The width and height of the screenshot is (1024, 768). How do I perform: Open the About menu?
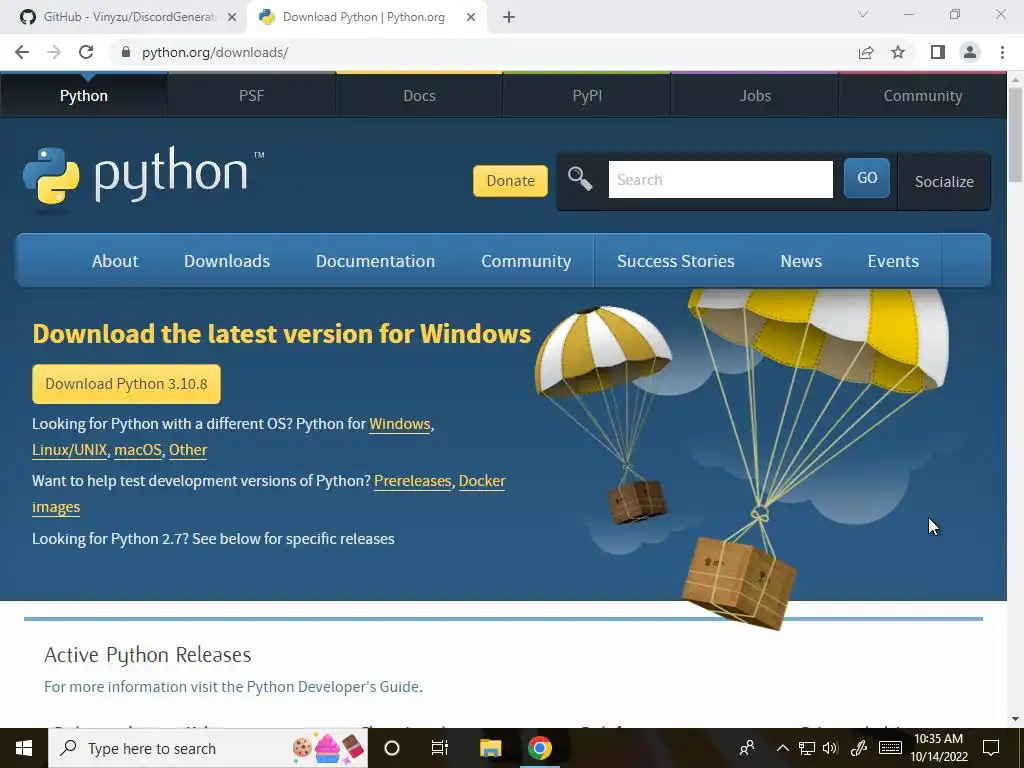pos(115,261)
